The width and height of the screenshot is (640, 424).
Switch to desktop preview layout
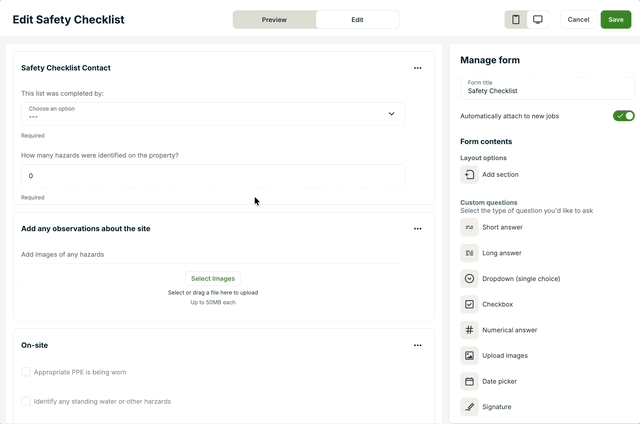click(538, 19)
